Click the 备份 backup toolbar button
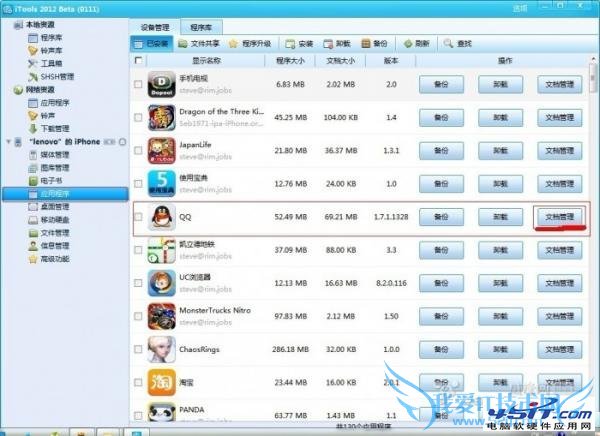Viewport: 600px width, 436px height. pyautogui.click(x=374, y=44)
